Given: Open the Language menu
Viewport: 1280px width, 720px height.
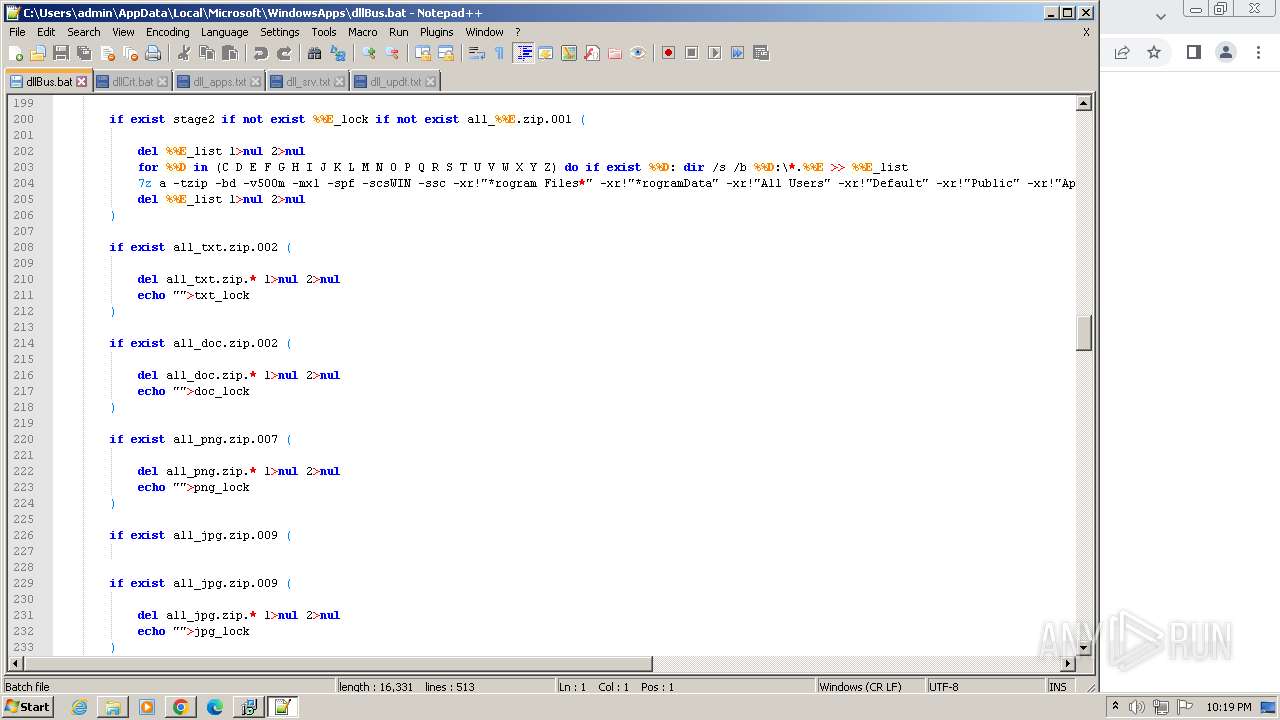Looking at the screenshot, I should tap(224, 32).
